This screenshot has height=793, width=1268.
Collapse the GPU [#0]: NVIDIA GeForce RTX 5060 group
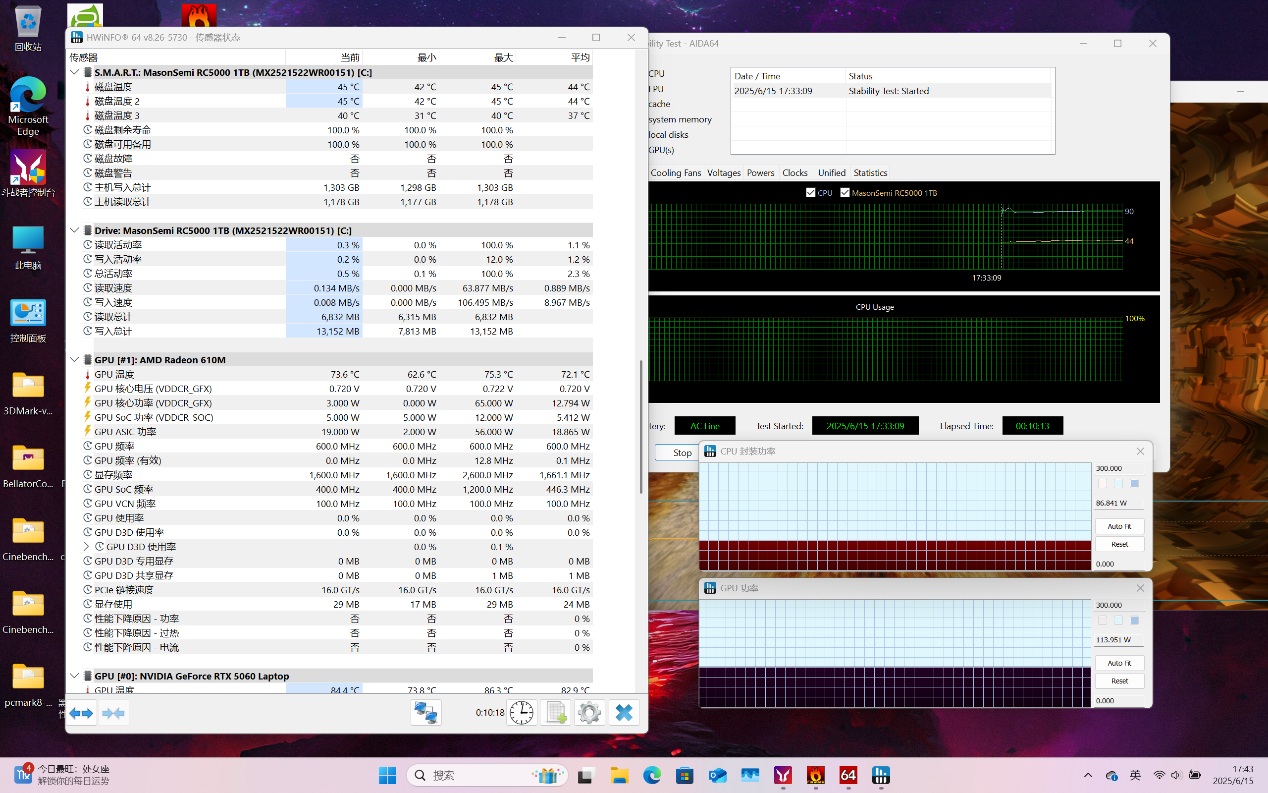(75, 677)
